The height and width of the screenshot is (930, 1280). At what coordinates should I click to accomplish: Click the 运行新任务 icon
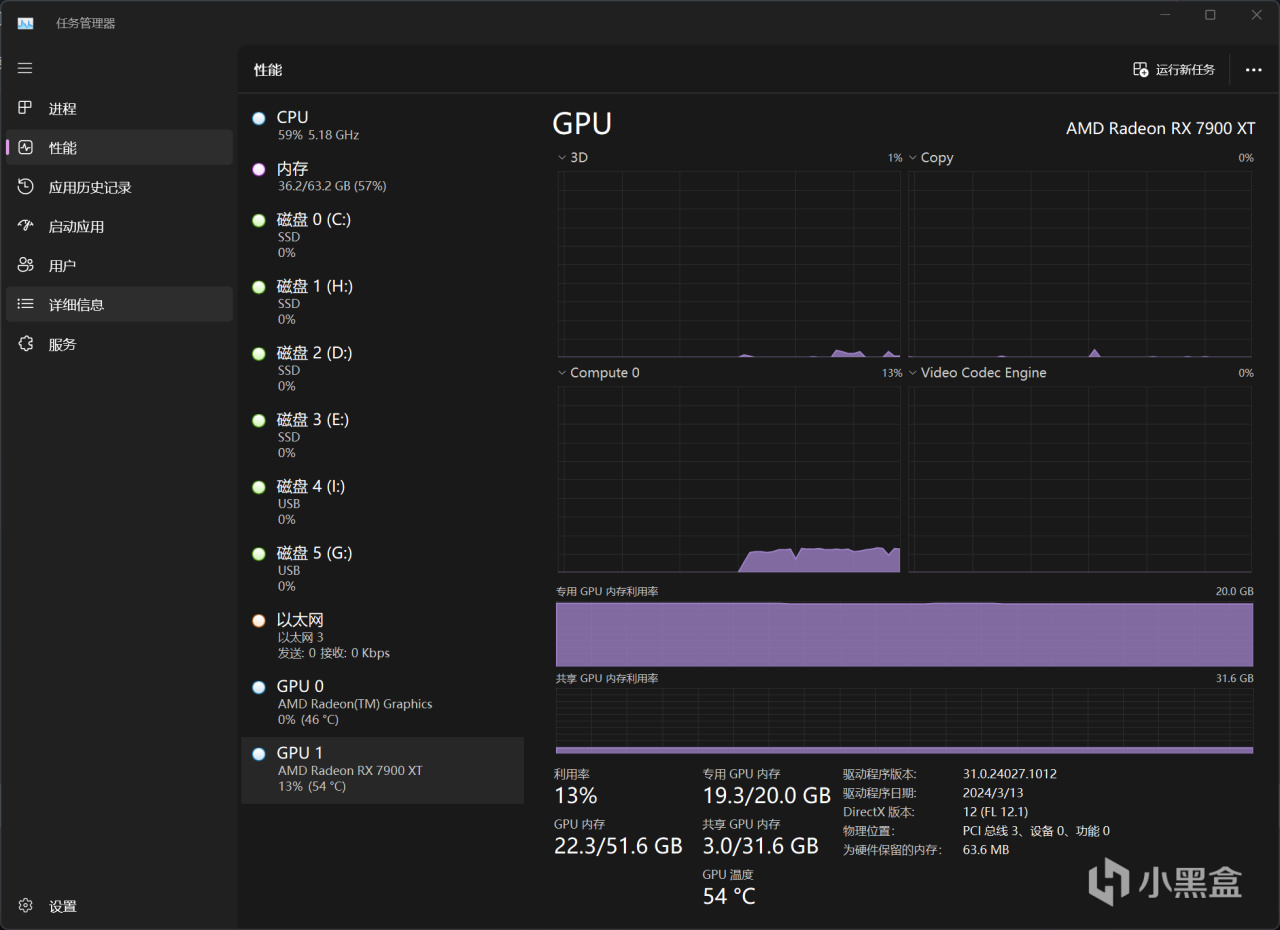tap(1141, 69)
